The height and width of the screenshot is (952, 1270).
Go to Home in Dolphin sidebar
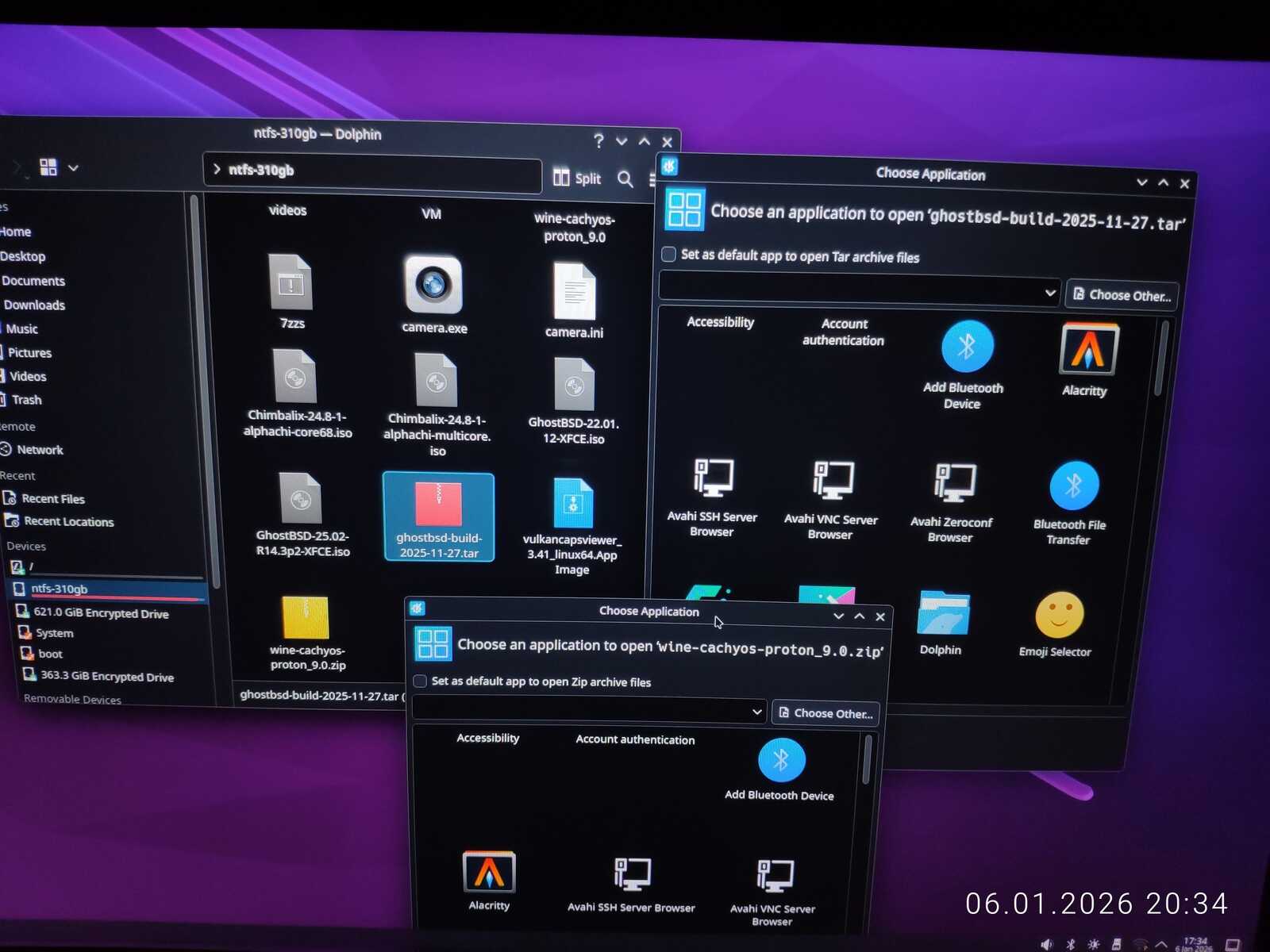click(x=16, y=232)
